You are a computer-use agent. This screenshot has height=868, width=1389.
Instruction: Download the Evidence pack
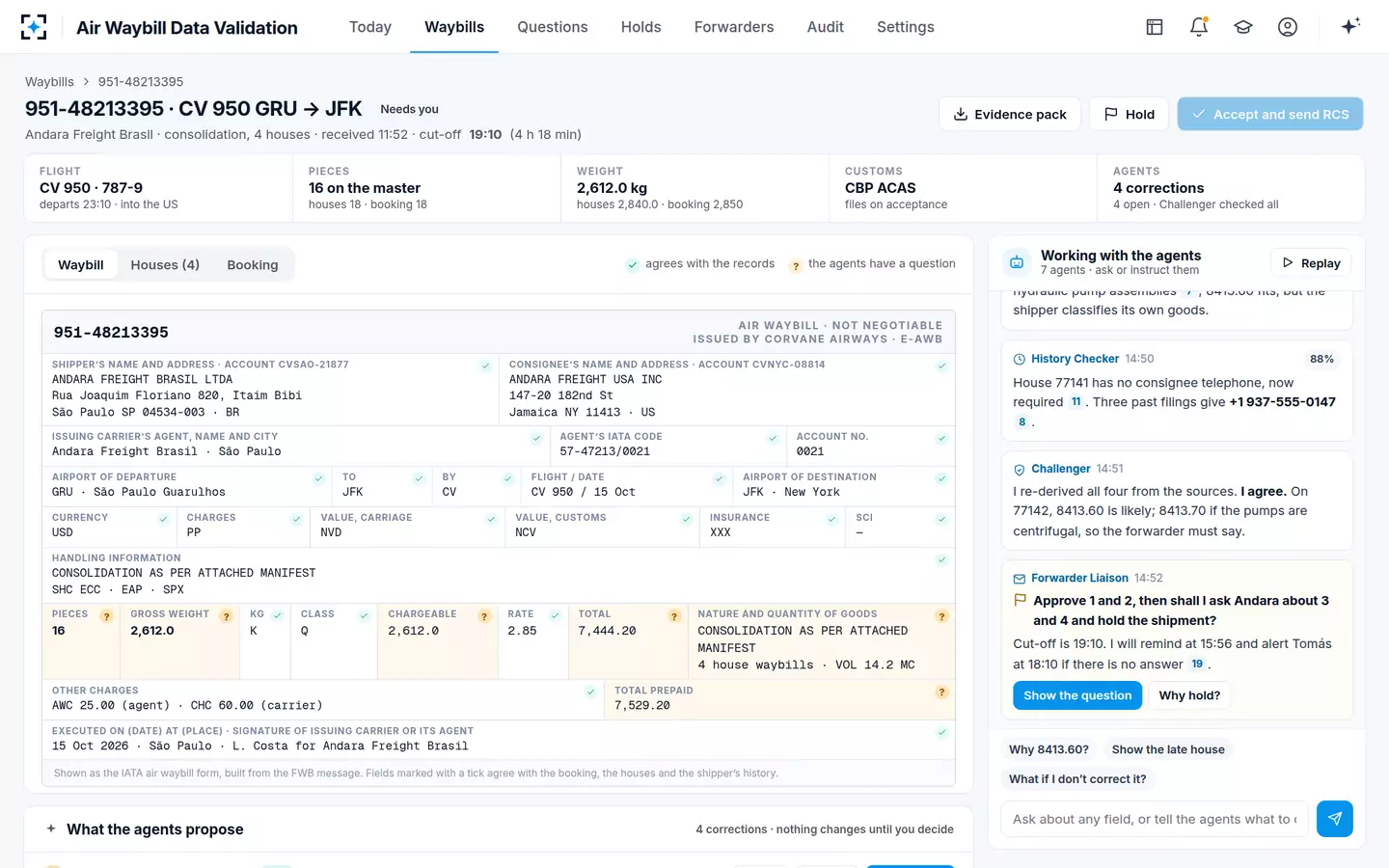(1010, 114)
